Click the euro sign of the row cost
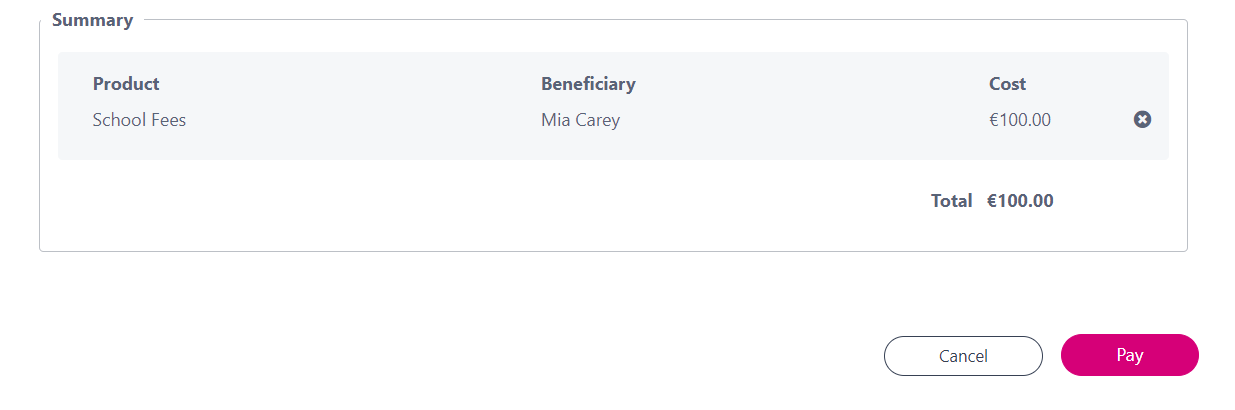 tap(994, 120)
